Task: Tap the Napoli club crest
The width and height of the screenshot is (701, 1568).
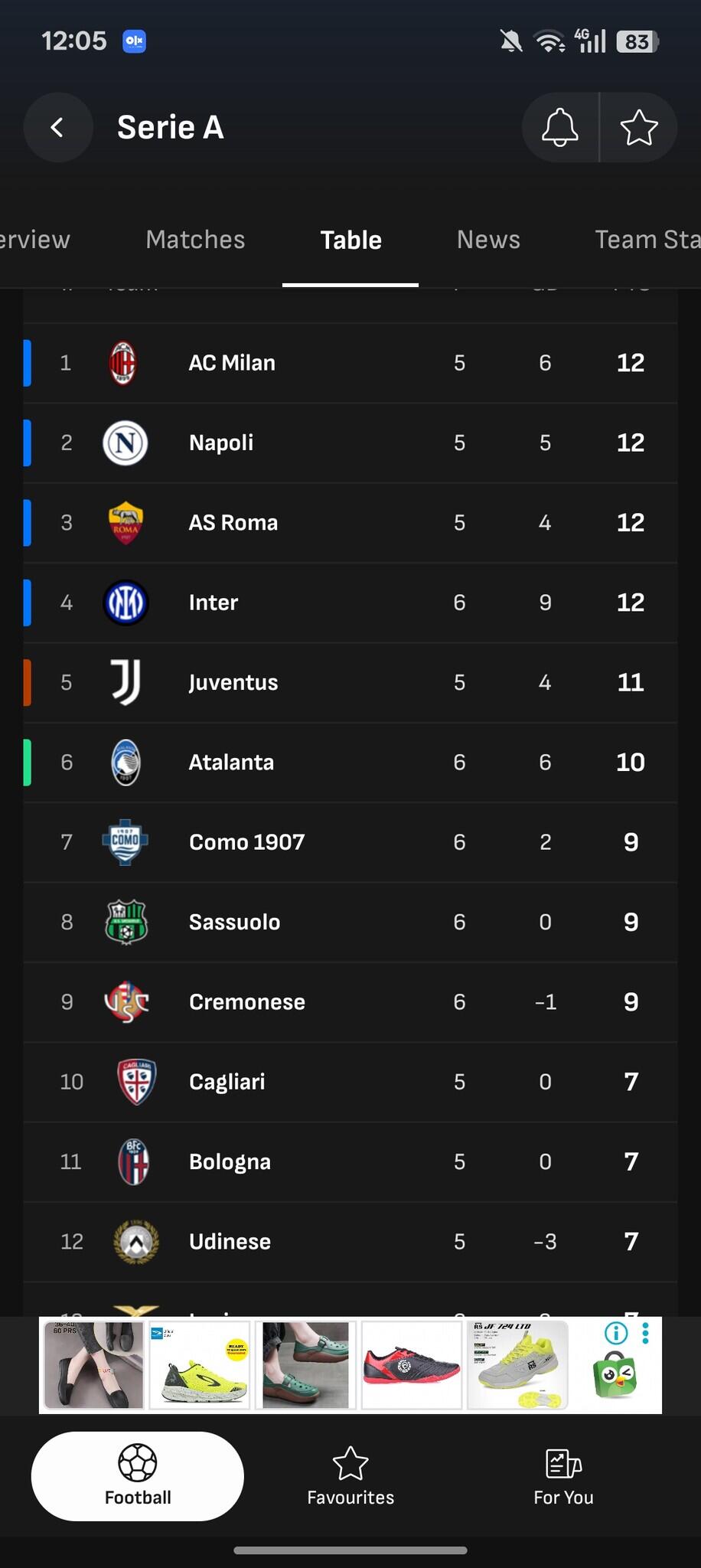Action: (x=125, y=443)
